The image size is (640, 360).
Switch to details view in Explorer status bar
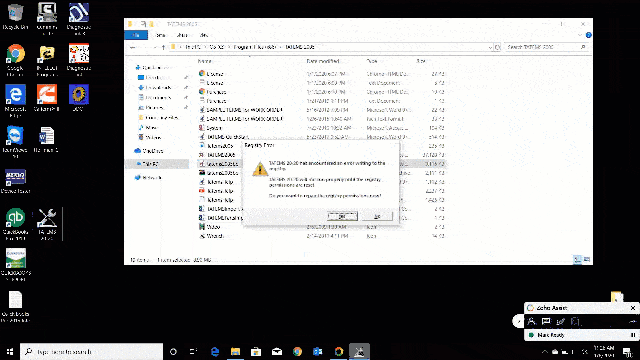(578, 260)
